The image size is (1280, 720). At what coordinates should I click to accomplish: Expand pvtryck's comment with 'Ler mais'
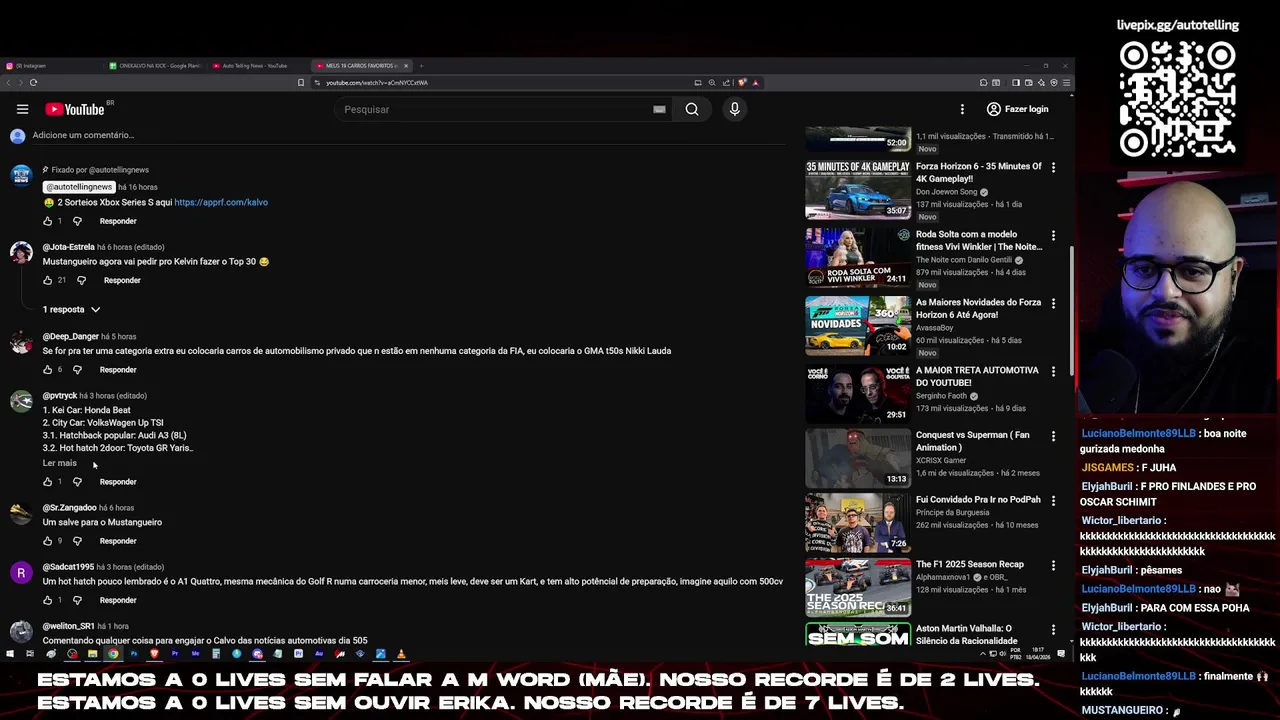coord(59,463)
